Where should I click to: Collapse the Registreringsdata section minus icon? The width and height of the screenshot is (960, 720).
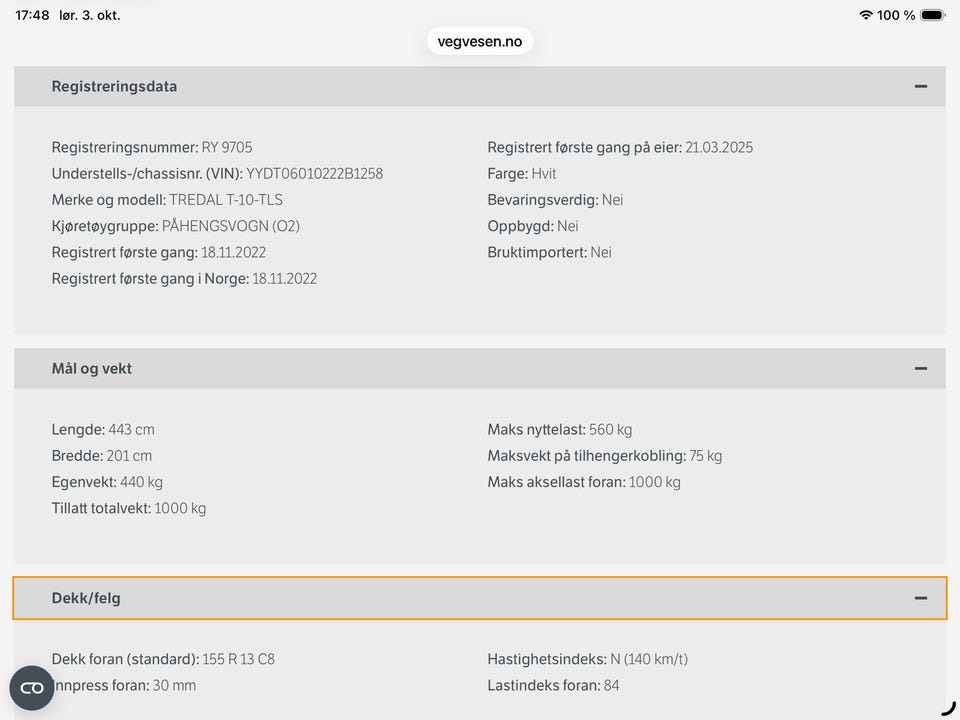coord(920,86)
